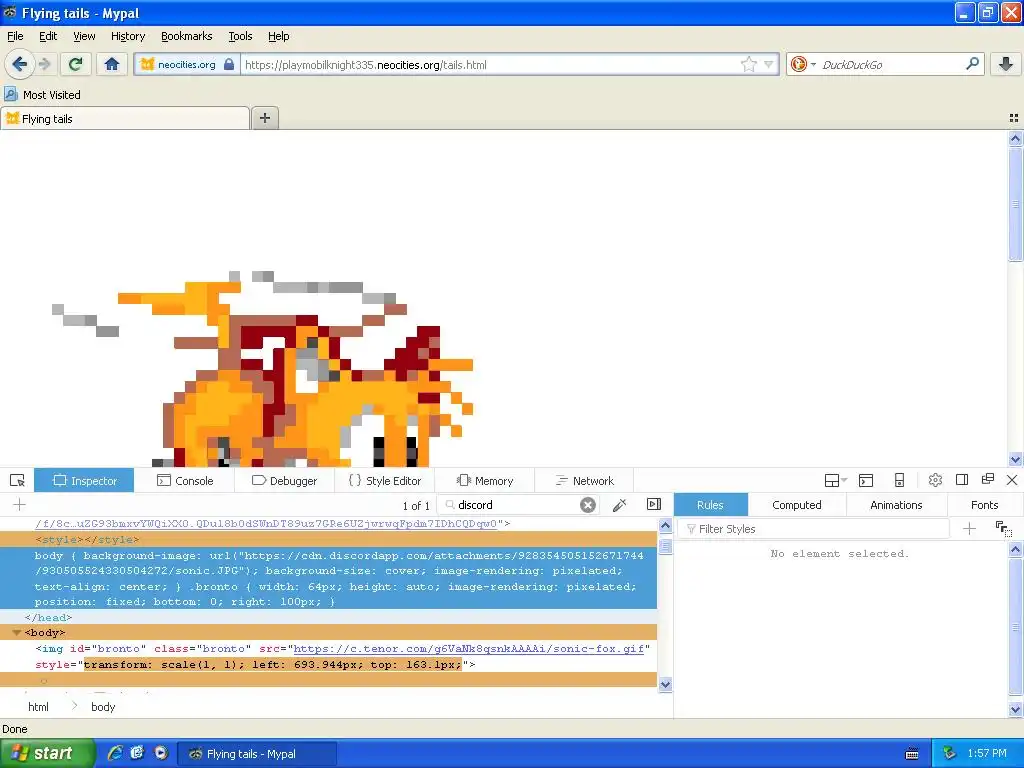Viewport: 1024px width, 768px height.
Task: Click markup view scrollbar up arrow
Action: tap(665, 526)
